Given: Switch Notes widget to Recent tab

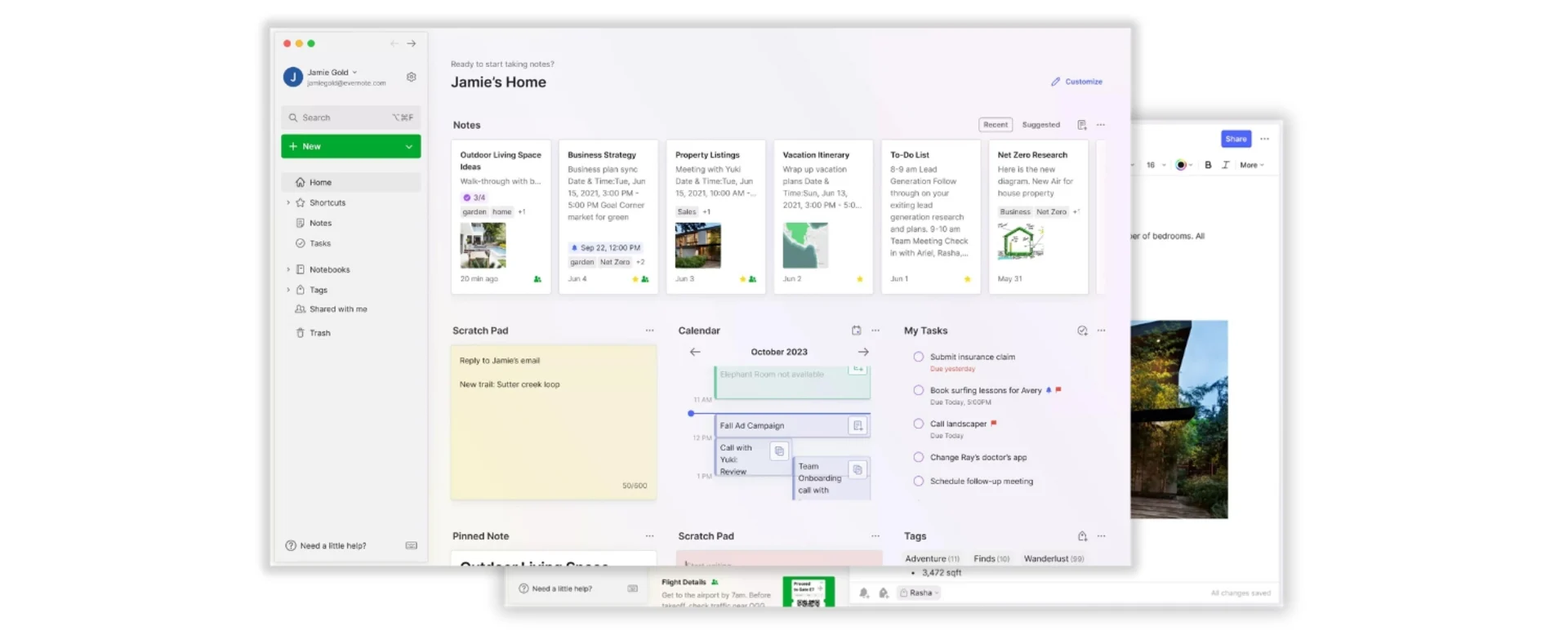Looking at the screenshot, I should [996, 125].
